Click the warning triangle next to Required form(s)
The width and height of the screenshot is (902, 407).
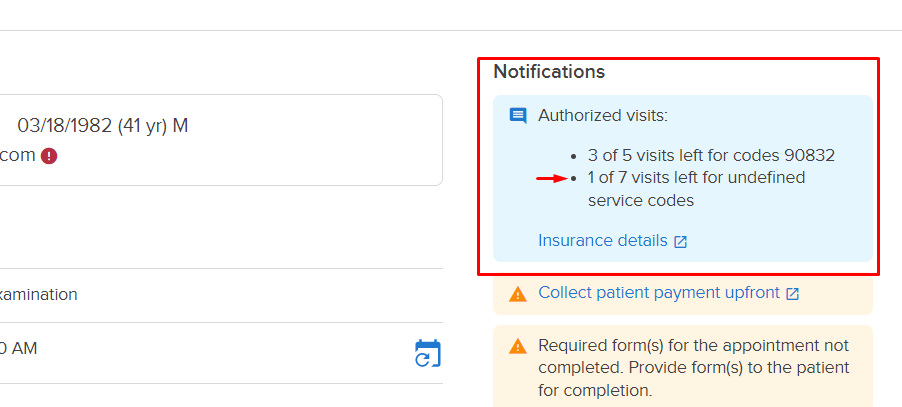(518, 346)
